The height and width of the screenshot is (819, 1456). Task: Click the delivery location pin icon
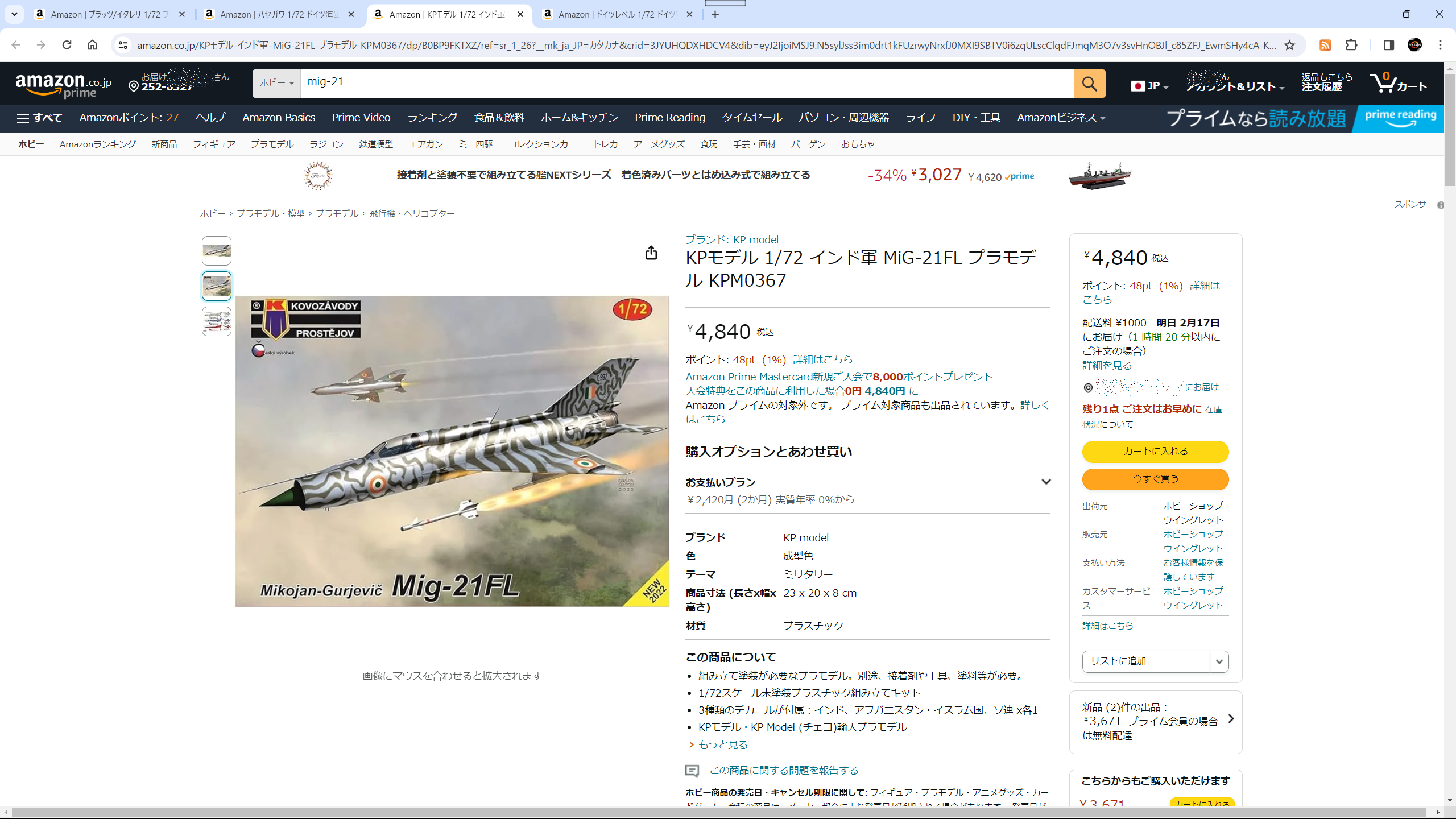coord(134,86)
